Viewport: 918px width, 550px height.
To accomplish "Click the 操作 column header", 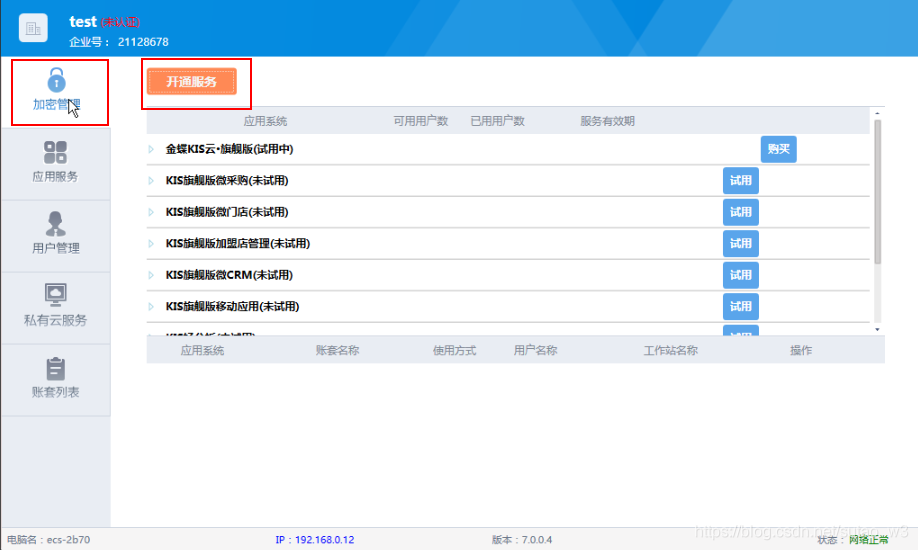I will point(801,350).
